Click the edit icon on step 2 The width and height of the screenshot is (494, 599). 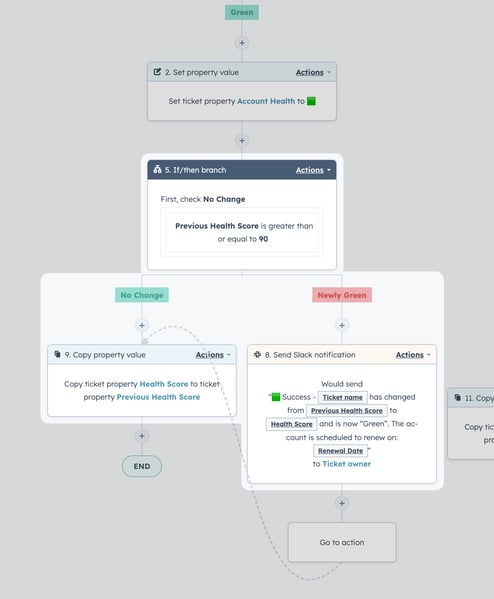[x=157, y=72]
